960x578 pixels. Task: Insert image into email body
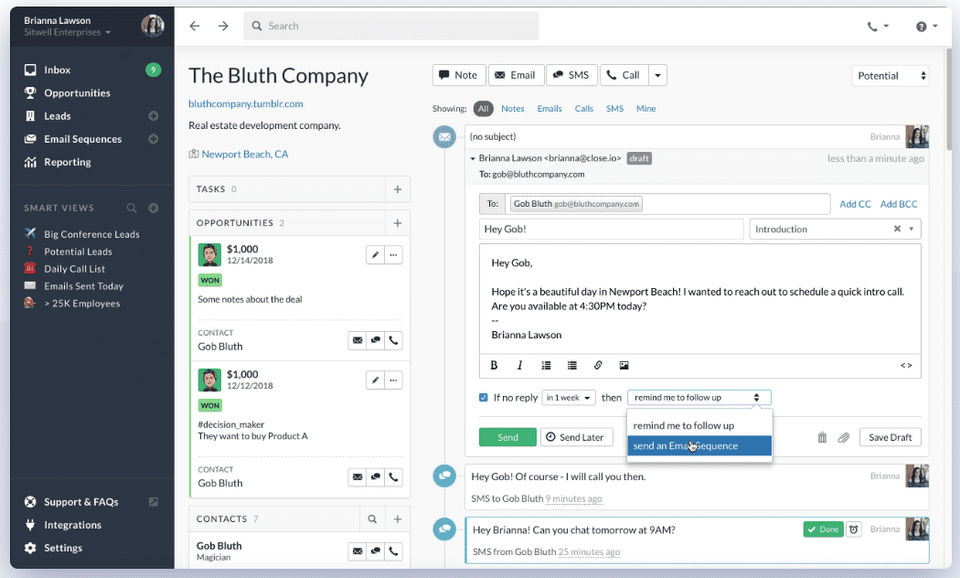click(624, 365)
